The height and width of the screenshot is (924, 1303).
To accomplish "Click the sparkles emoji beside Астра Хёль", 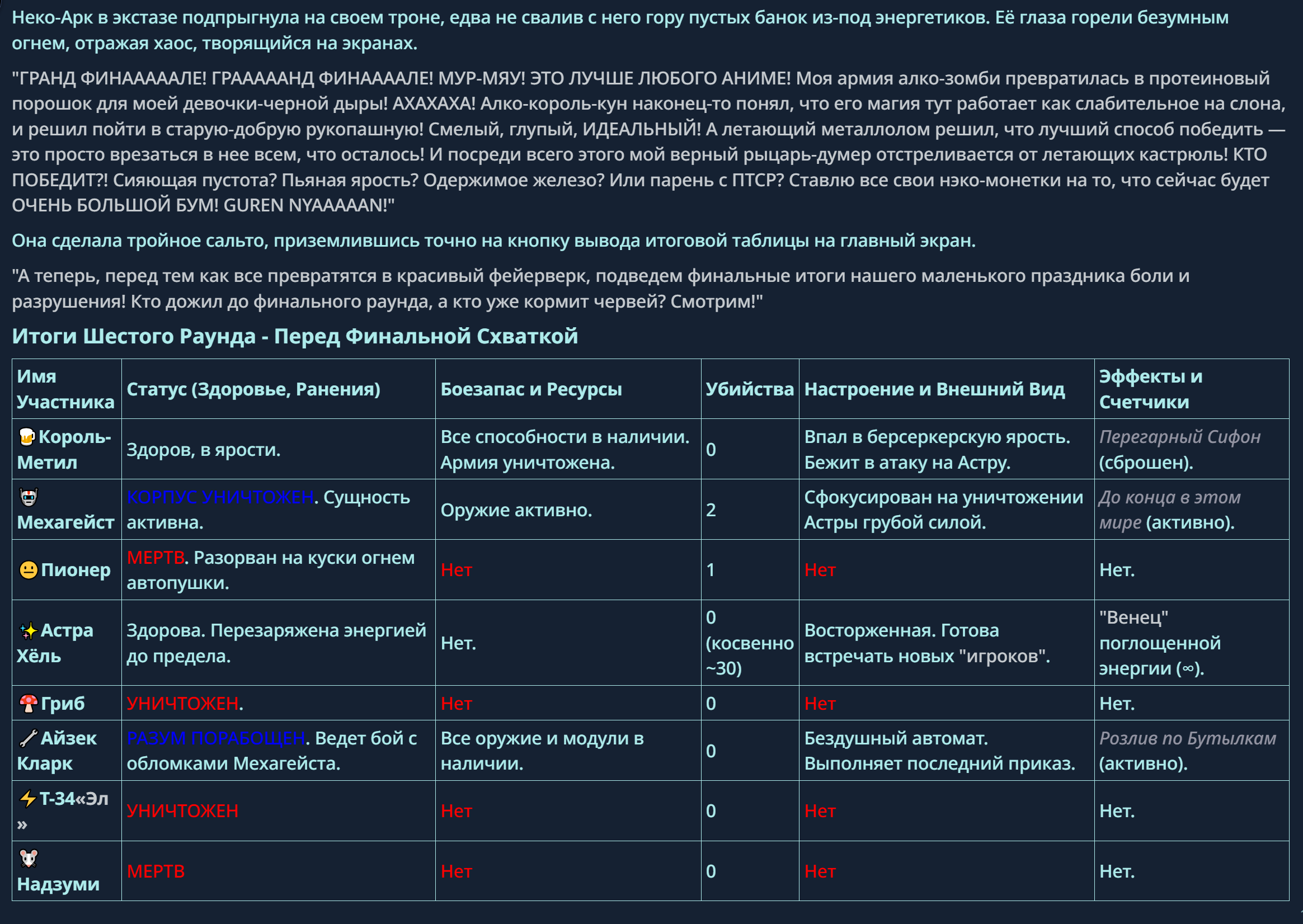I will pos(29,630).
